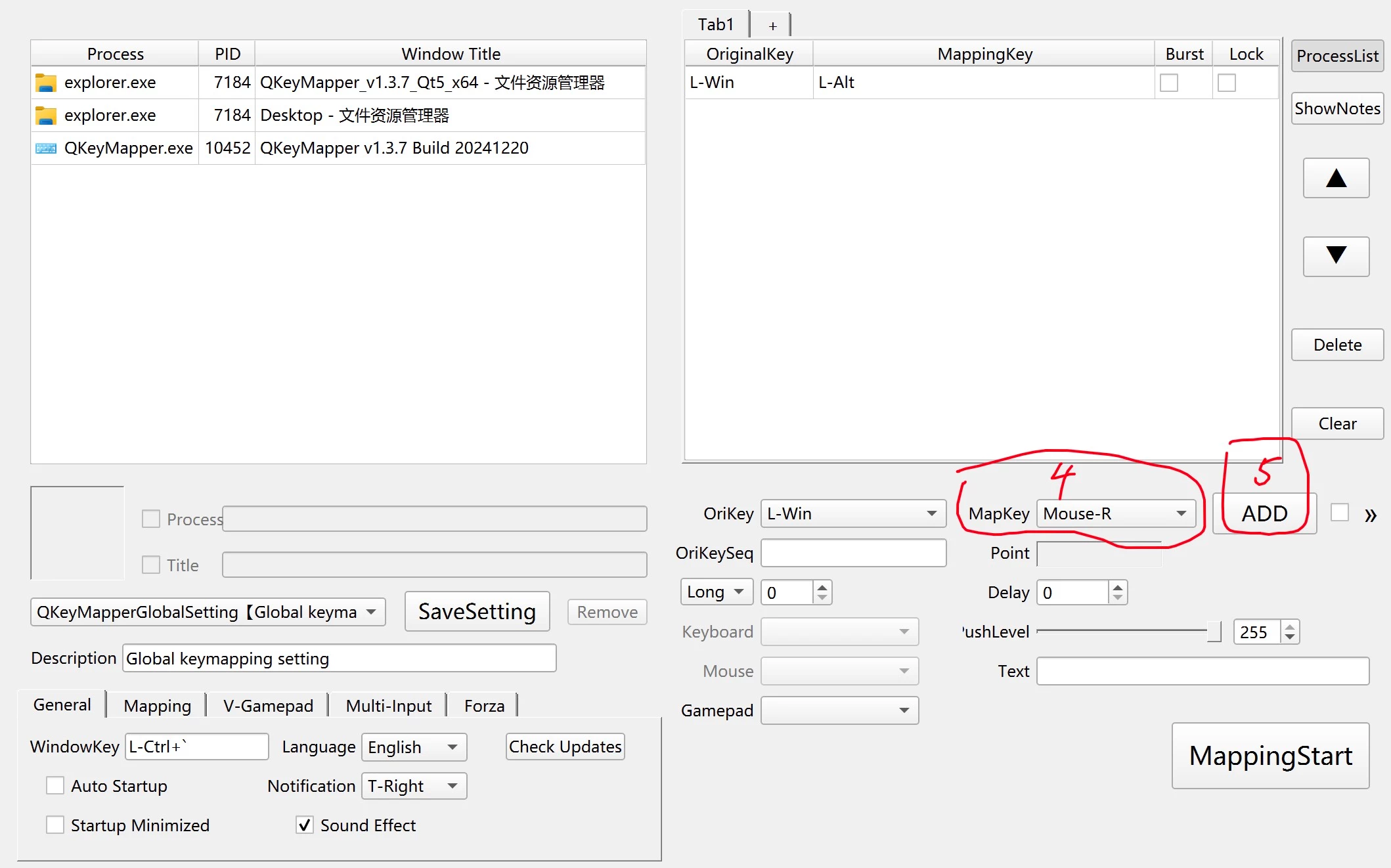Click the double-chevron expand icon beside ADD
This screenshot has height=868, width=1391.
(x=1370, y=515)
